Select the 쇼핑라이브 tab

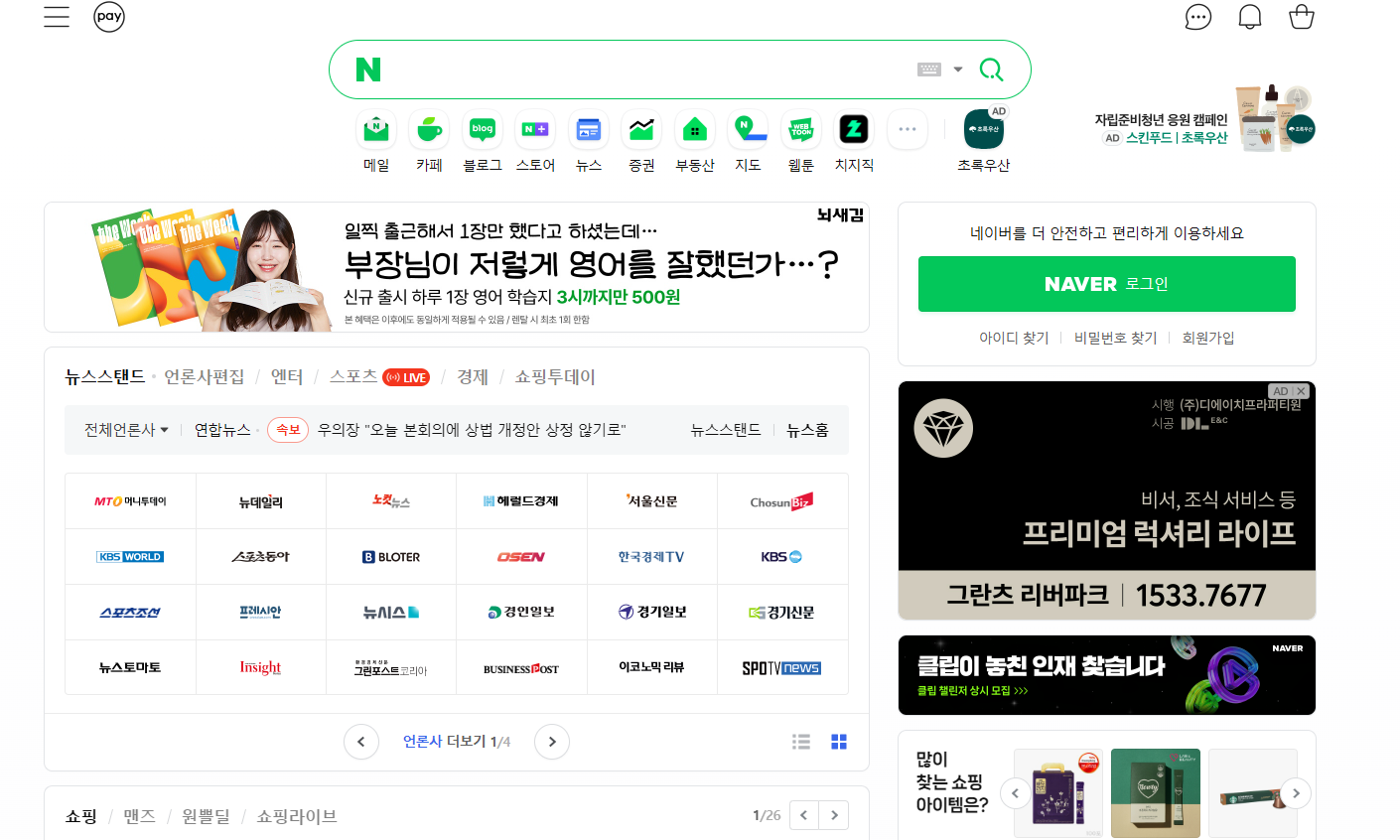coord(297,816)
